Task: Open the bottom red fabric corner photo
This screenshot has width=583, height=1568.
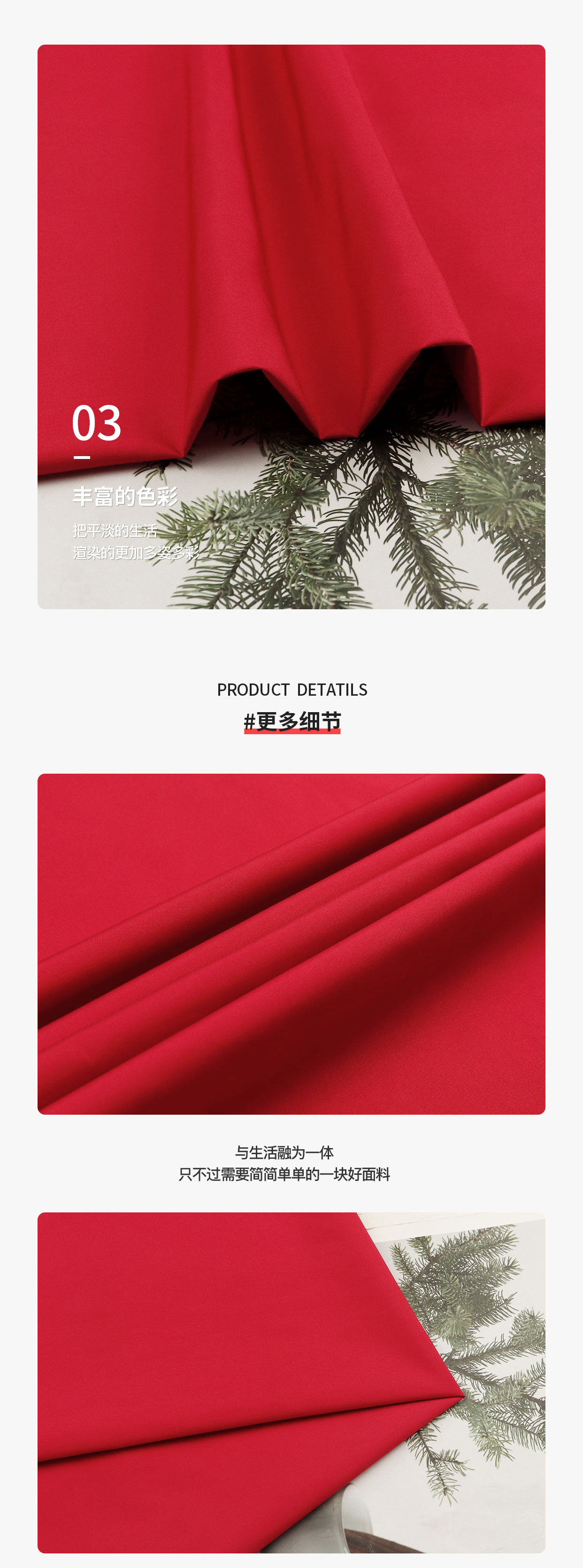Action: click(291, 1382)
